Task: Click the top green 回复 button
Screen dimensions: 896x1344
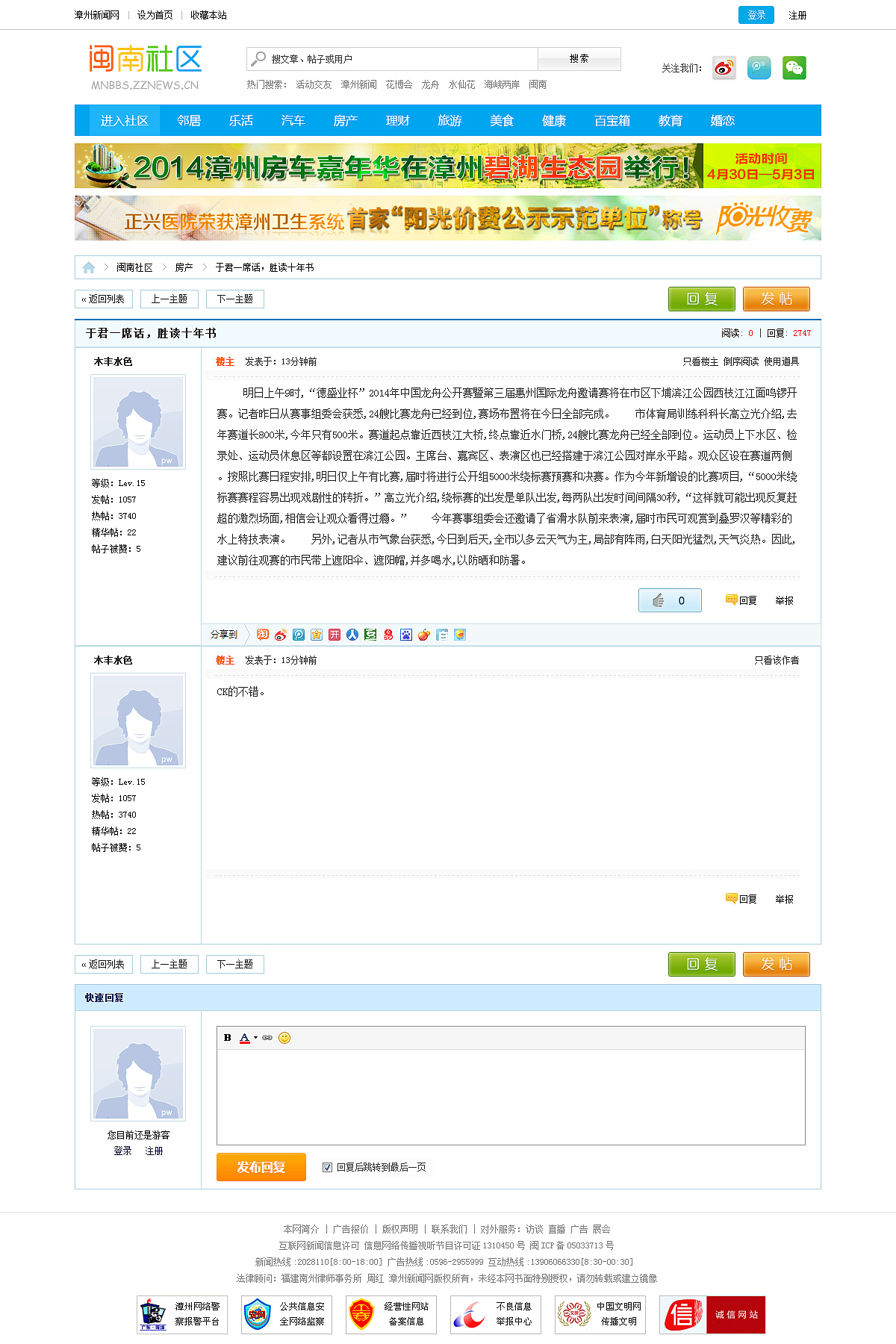Action: point(702,299)
